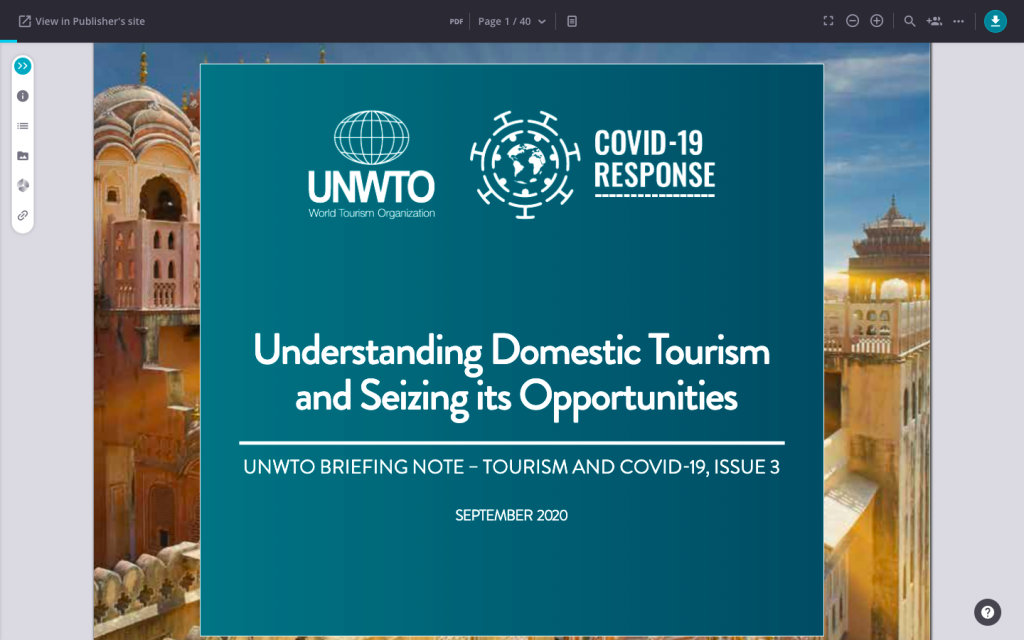The height and width of the screenshot is (640, 1024).
Task: Click the external link icon beside View in Publisher's site
Action: click(25, 22)
